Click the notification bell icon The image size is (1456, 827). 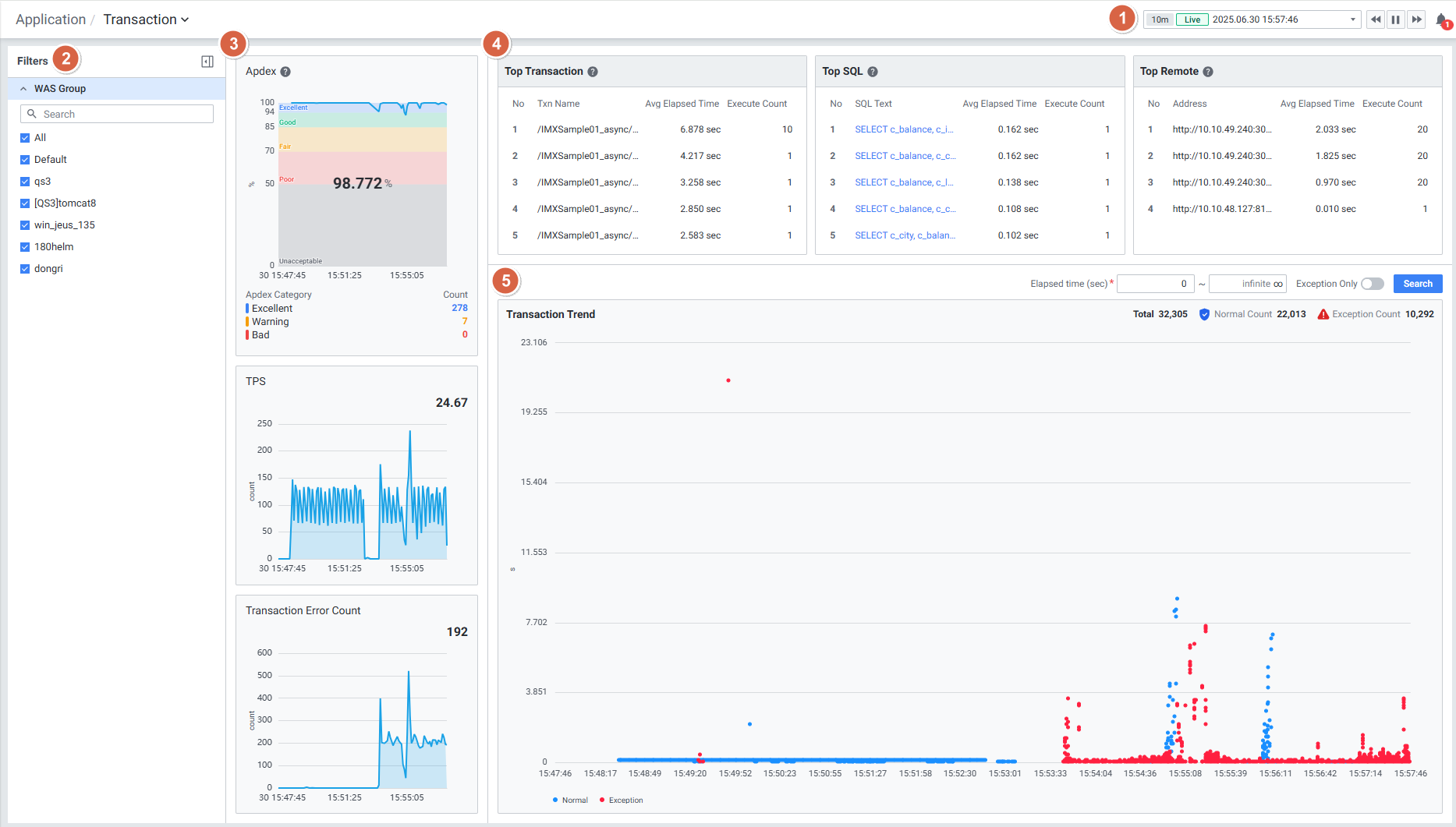tap(1441, 20)
